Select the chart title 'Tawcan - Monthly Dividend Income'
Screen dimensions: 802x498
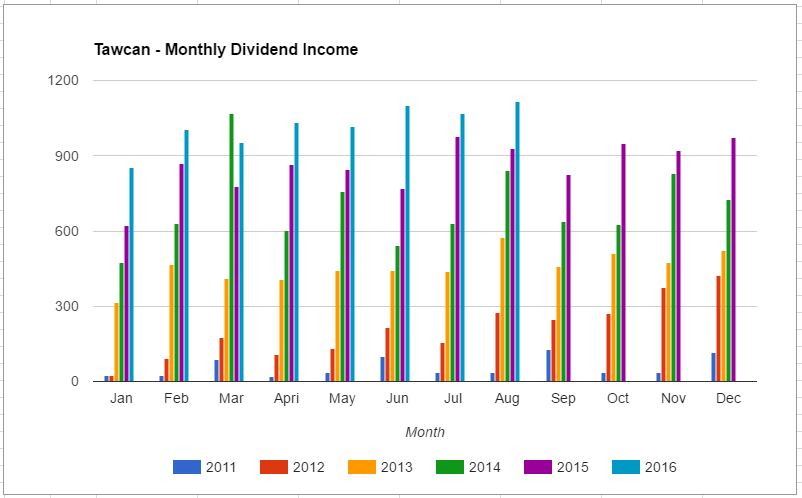225,49
